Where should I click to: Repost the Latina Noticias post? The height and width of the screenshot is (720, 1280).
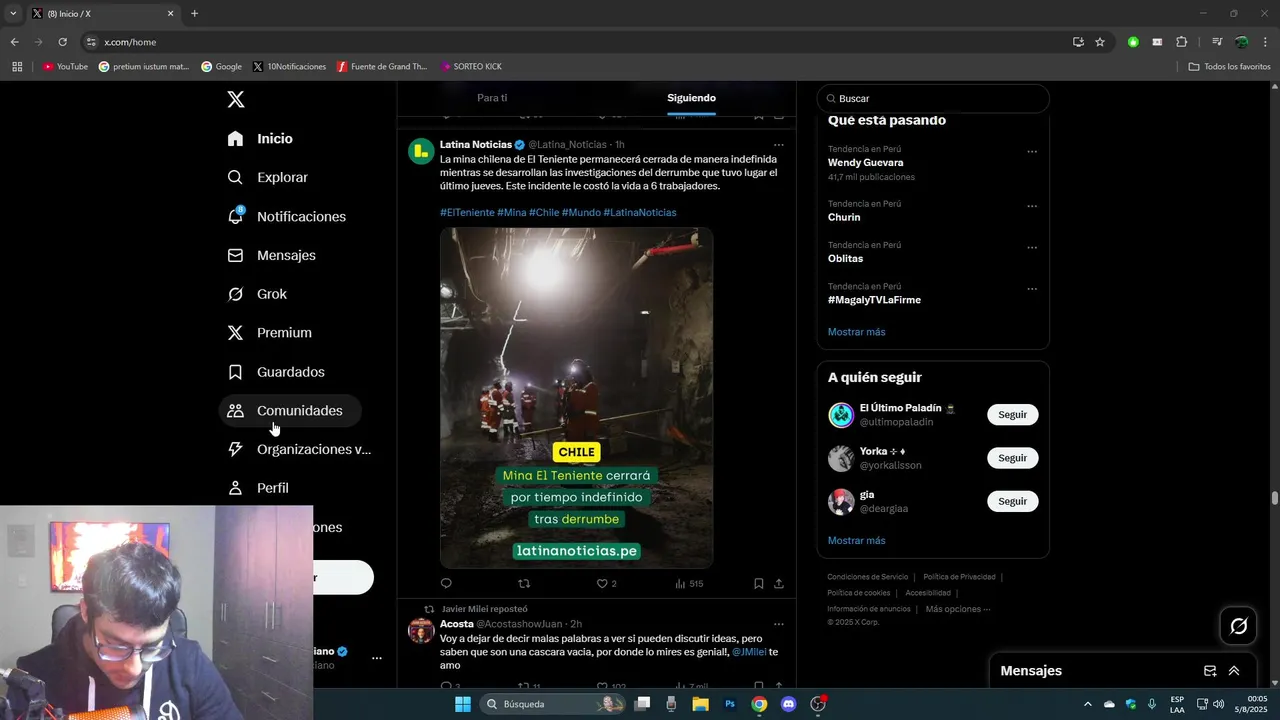coord(524,583)
